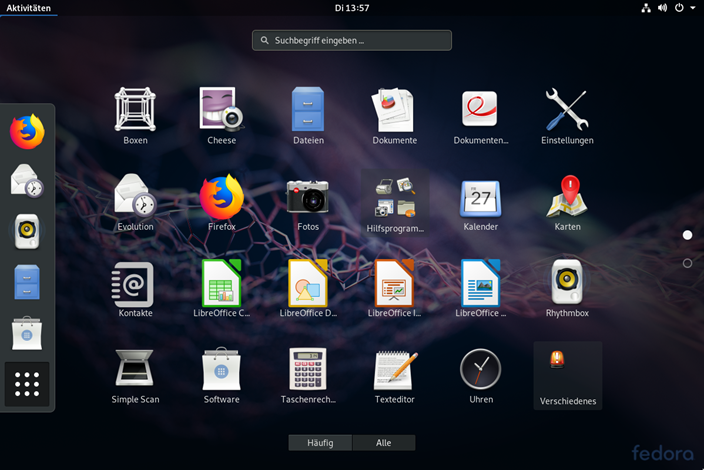
Task: Launch the Fotos app
Action: (308, 202)
